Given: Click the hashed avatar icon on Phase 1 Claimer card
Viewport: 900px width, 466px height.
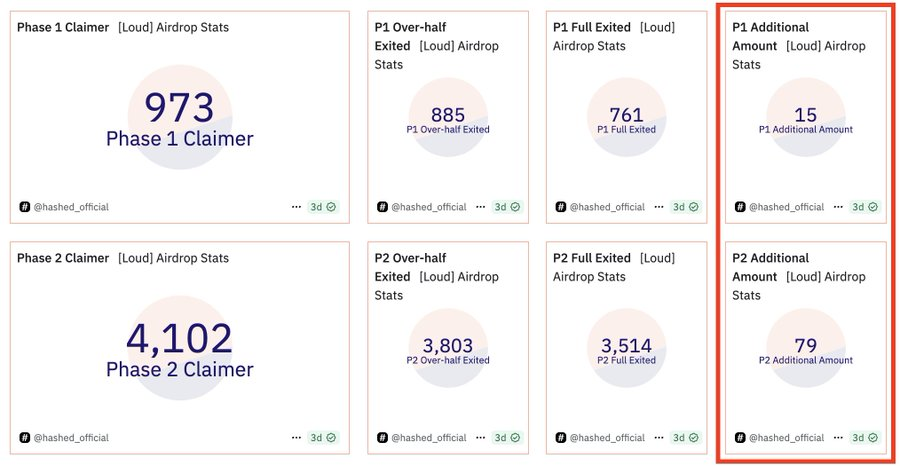Looking at the screenshot, I should [24, 207].
